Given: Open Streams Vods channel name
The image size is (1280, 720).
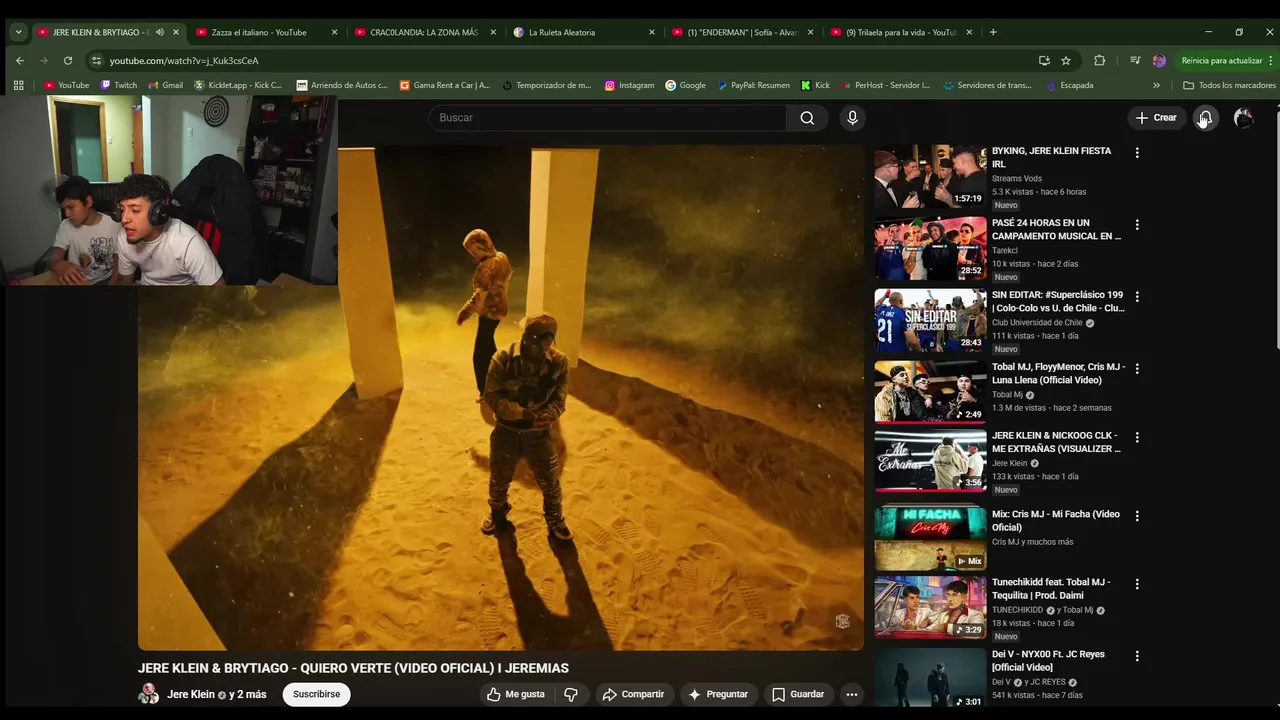Looking at the screenshot, I should pos(1017,179).
